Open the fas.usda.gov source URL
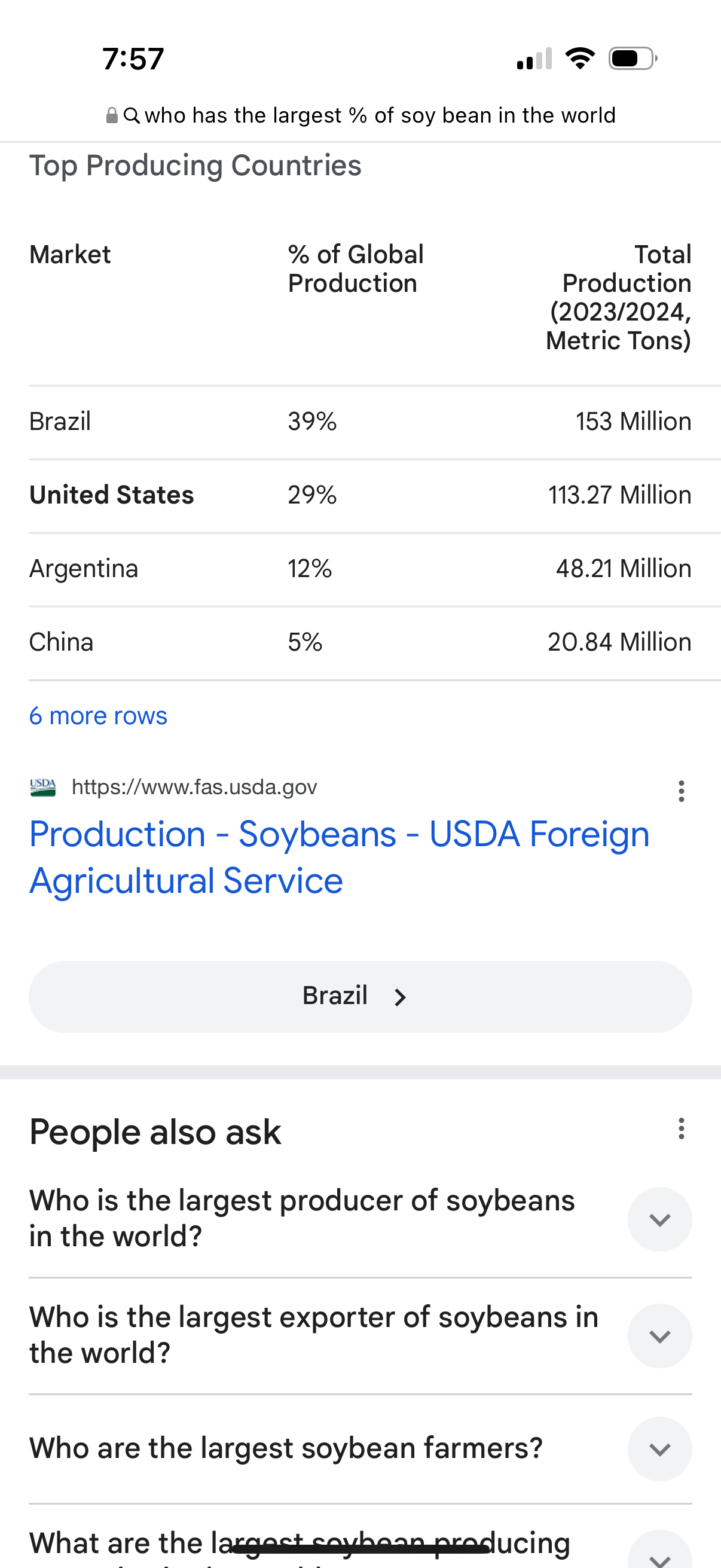Screen dimensions: 721x1568 tap(194, 787)
